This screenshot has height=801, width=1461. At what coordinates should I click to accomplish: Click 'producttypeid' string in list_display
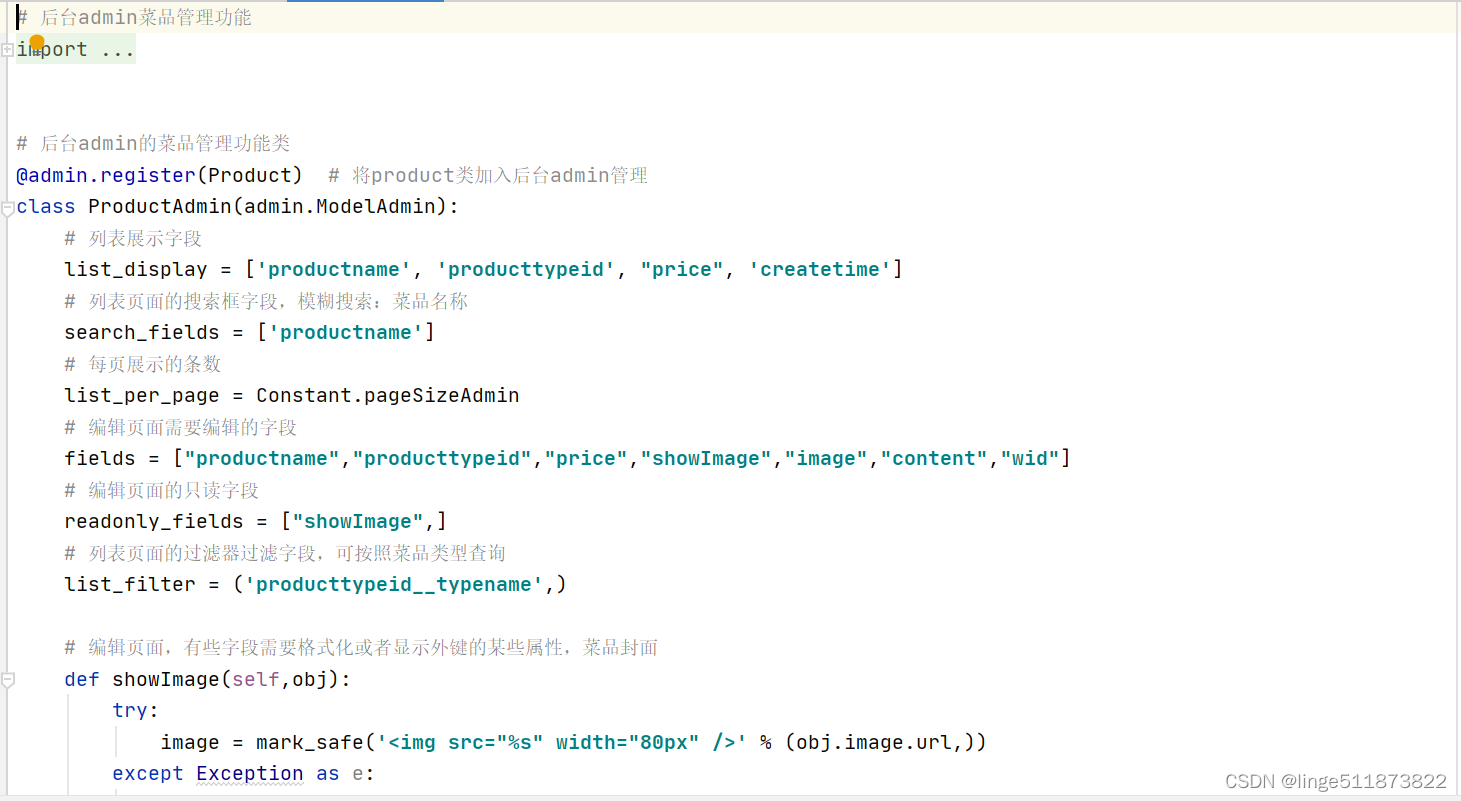point(526,269)
